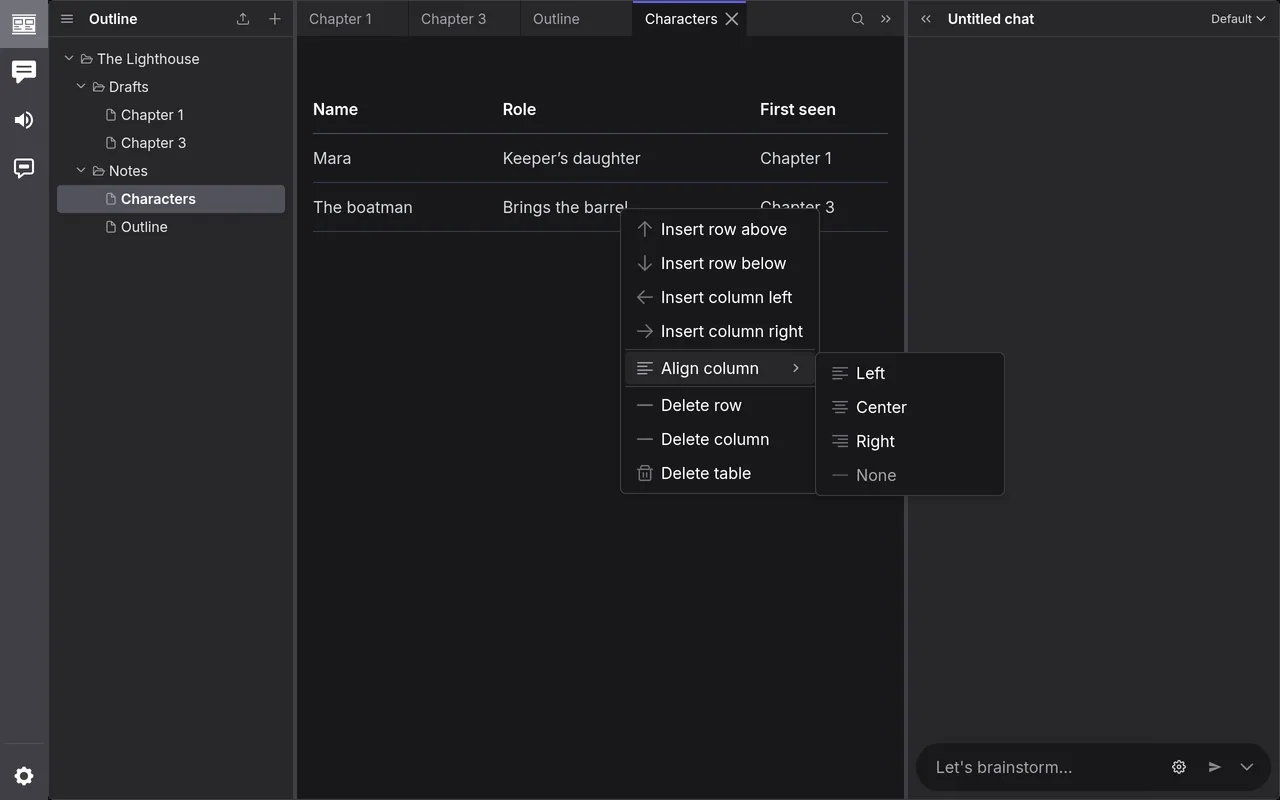Align column Left
1280x800 pixels.
coord(910,373)
